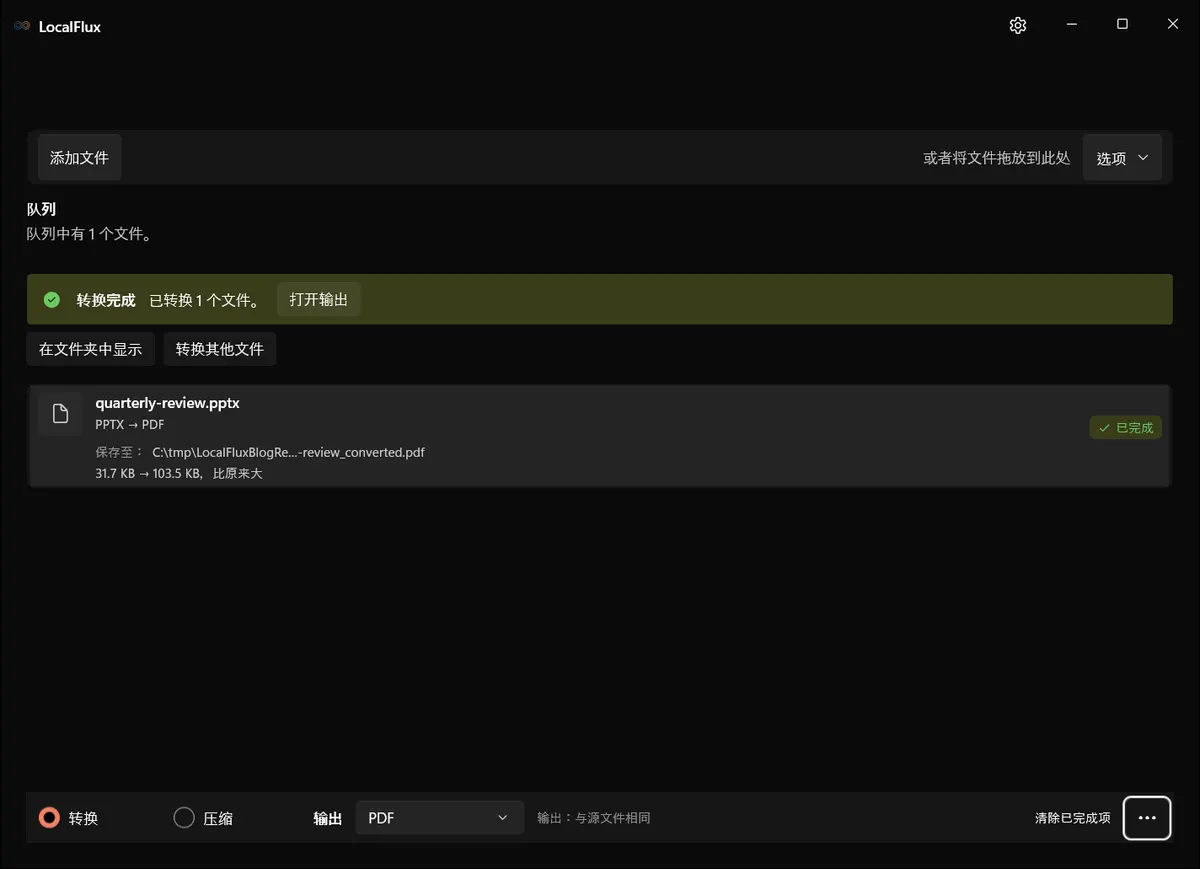1200x869 pixels.
Task: Click 清除已完成项 link
Action: click(x=1072, y=818)
